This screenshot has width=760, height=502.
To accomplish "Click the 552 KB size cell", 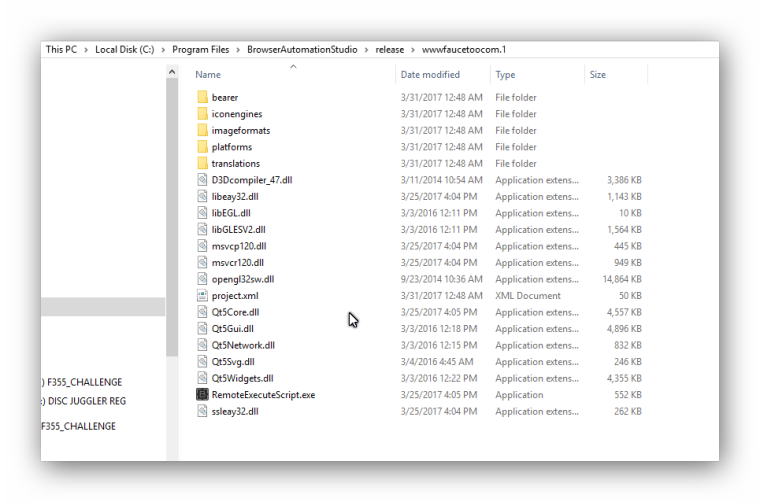I will 628,395.
